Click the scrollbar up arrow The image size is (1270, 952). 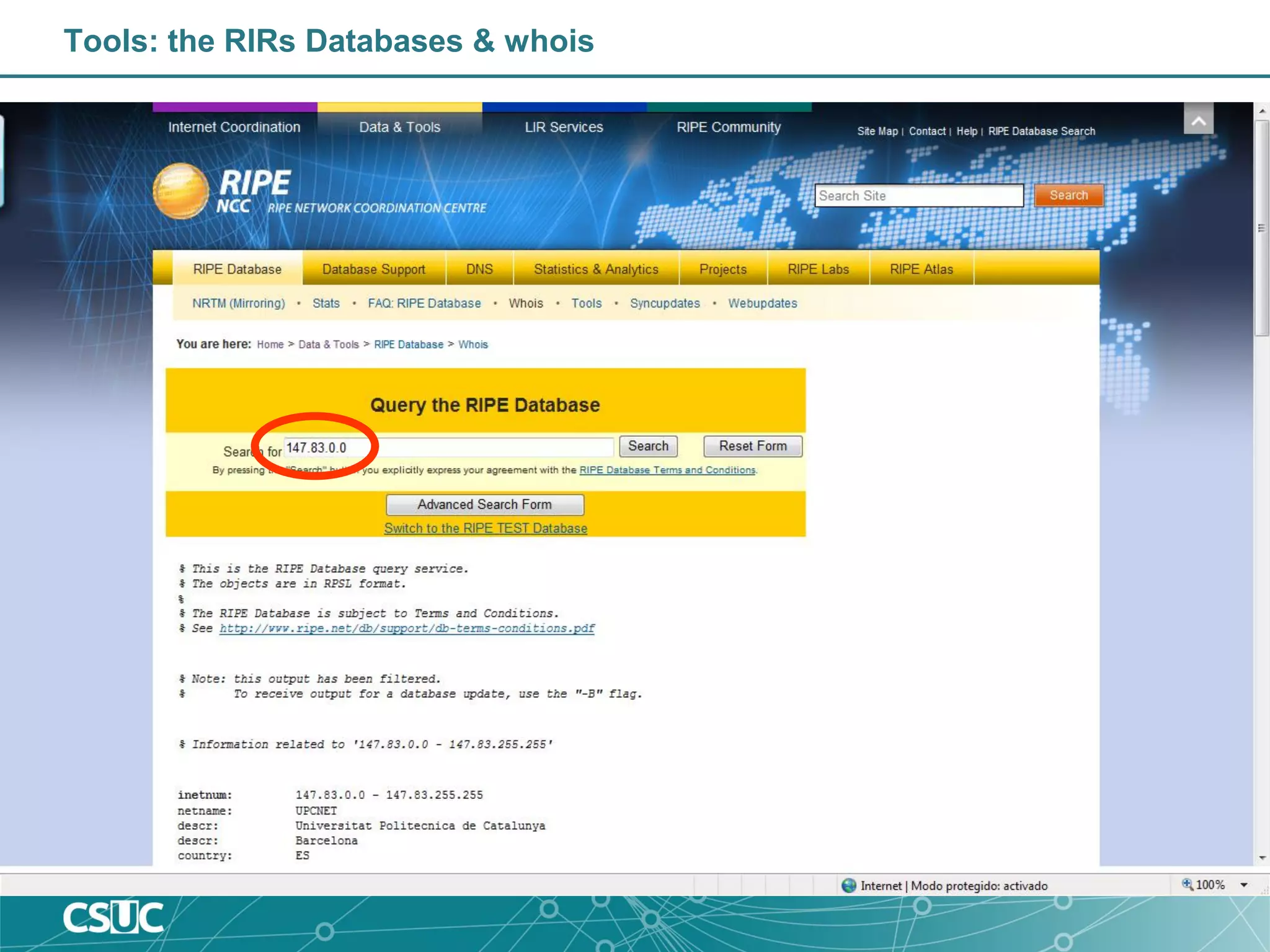[x=1262, y=111]
